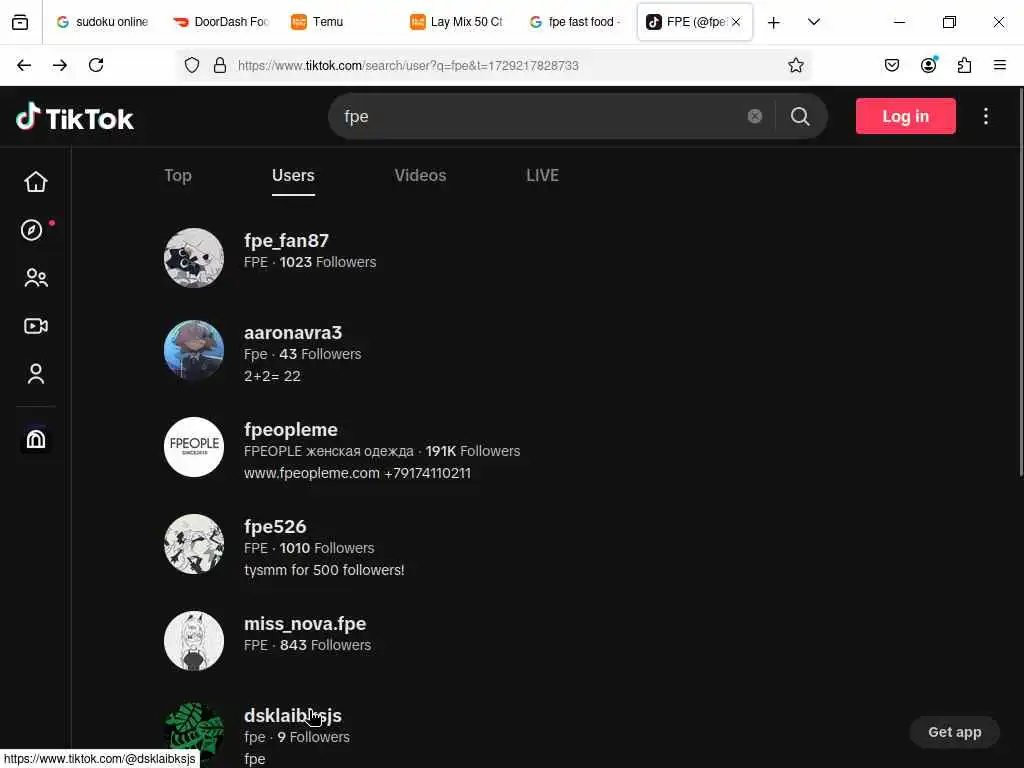Switch to the Lay Mix 50 Ct tab
1024x768 pixels.
tap(458, 22)
